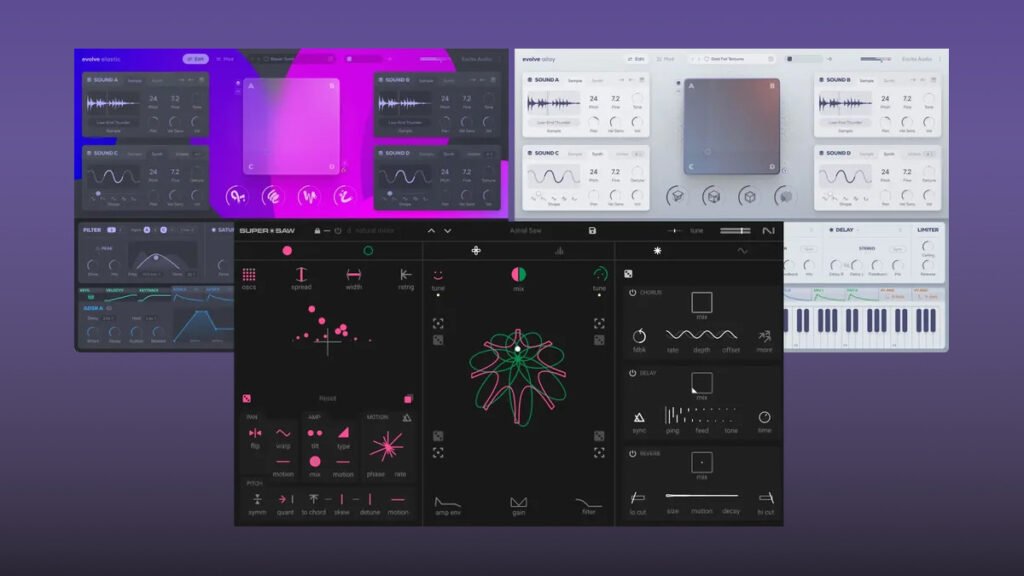Click the third round macro knob in evolve elastic

[x=308, y=195]
